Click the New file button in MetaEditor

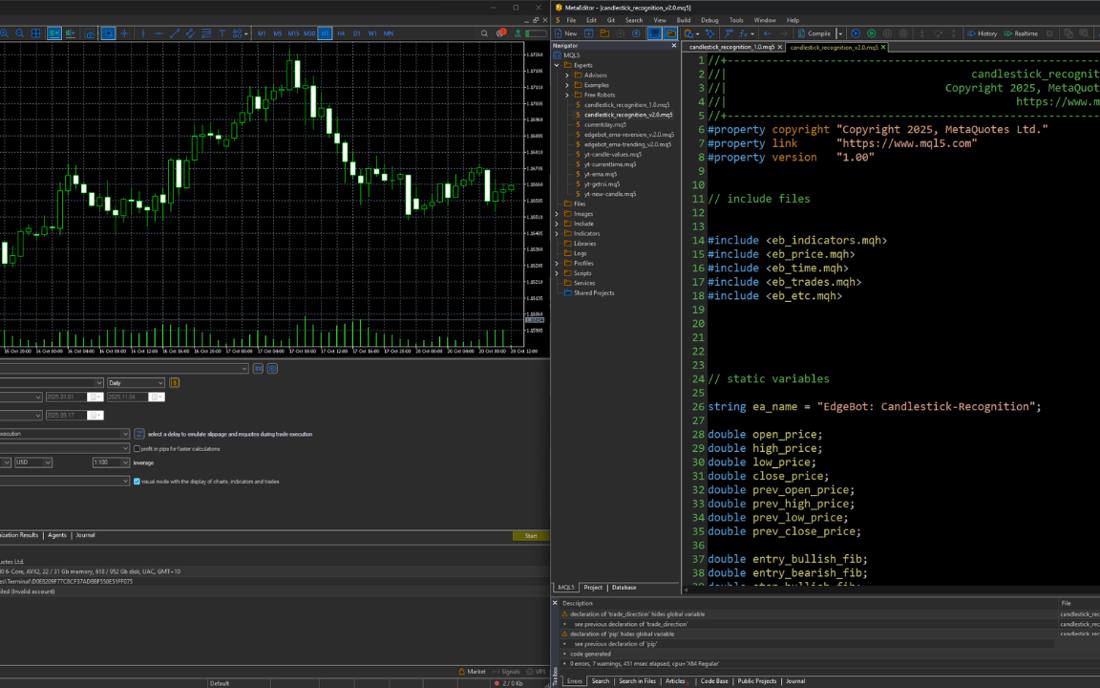point(565,33)
